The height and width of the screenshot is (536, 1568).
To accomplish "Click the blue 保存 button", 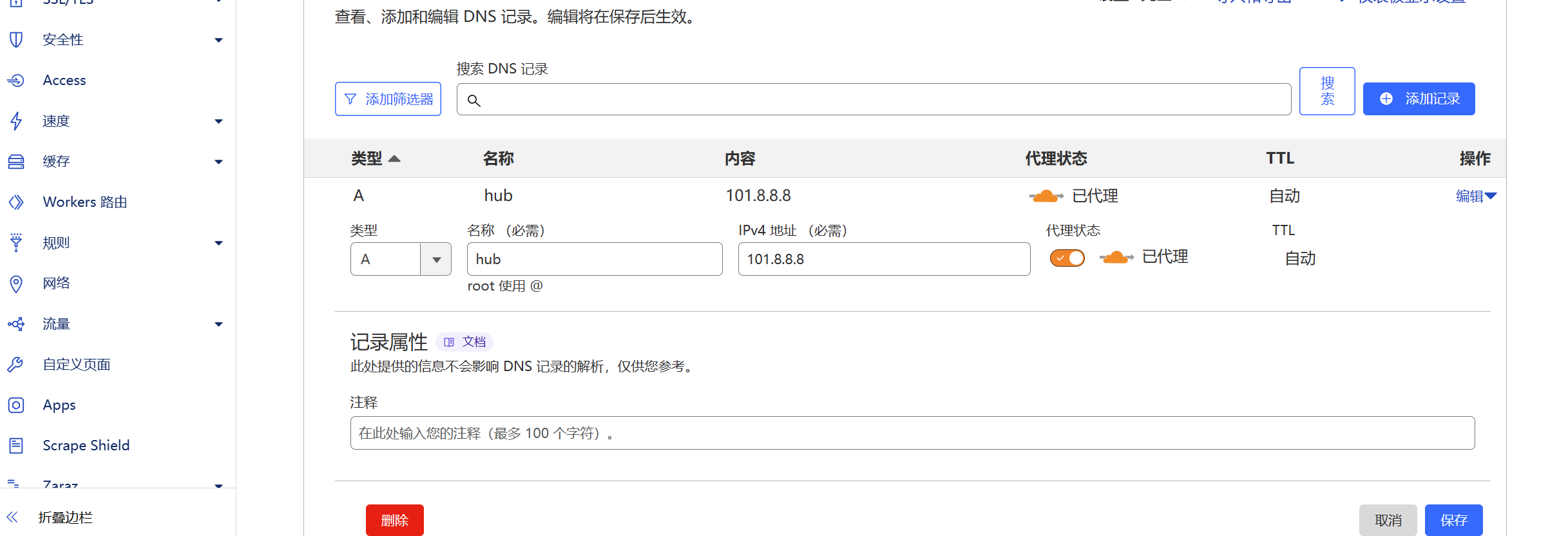I will coord(1453,520).
